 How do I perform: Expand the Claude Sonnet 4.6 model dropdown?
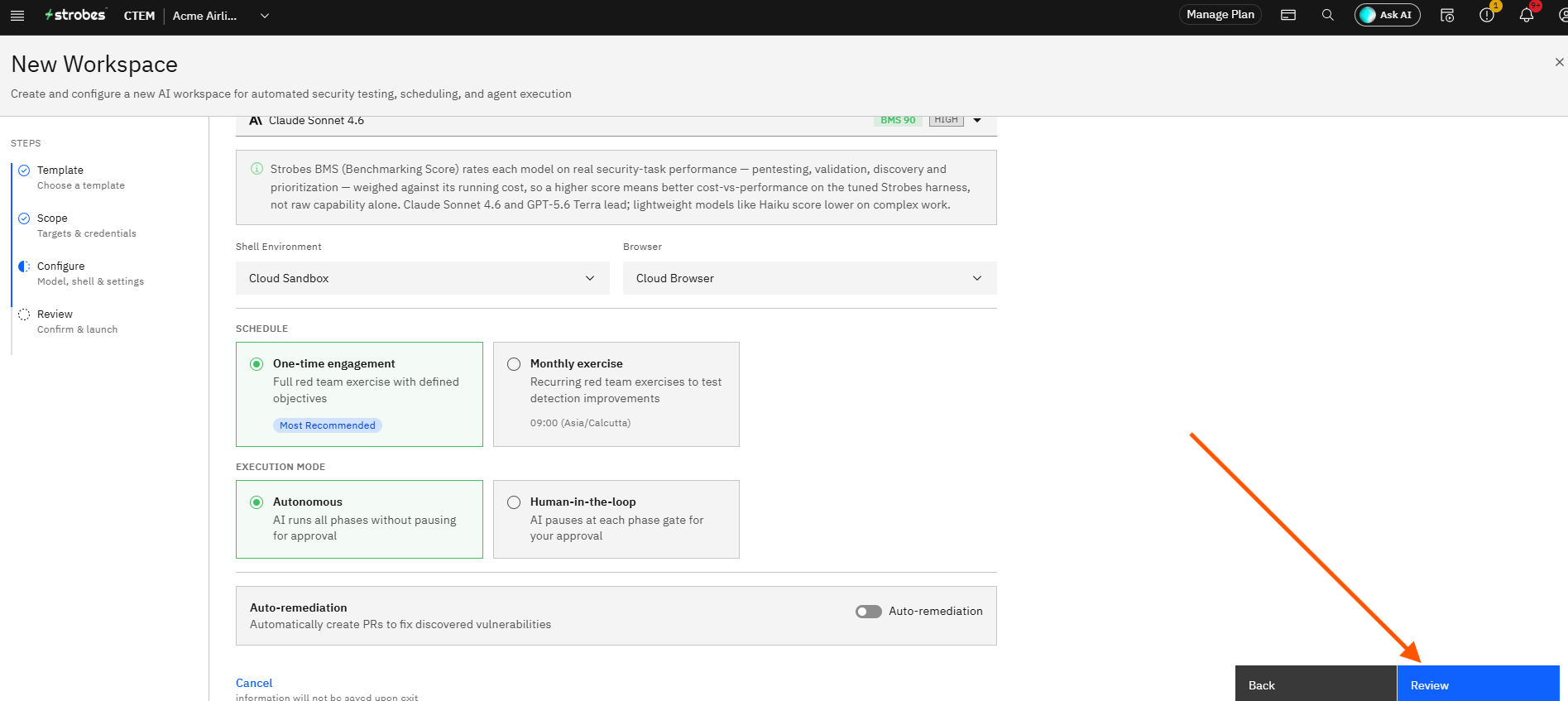[977, 121]
